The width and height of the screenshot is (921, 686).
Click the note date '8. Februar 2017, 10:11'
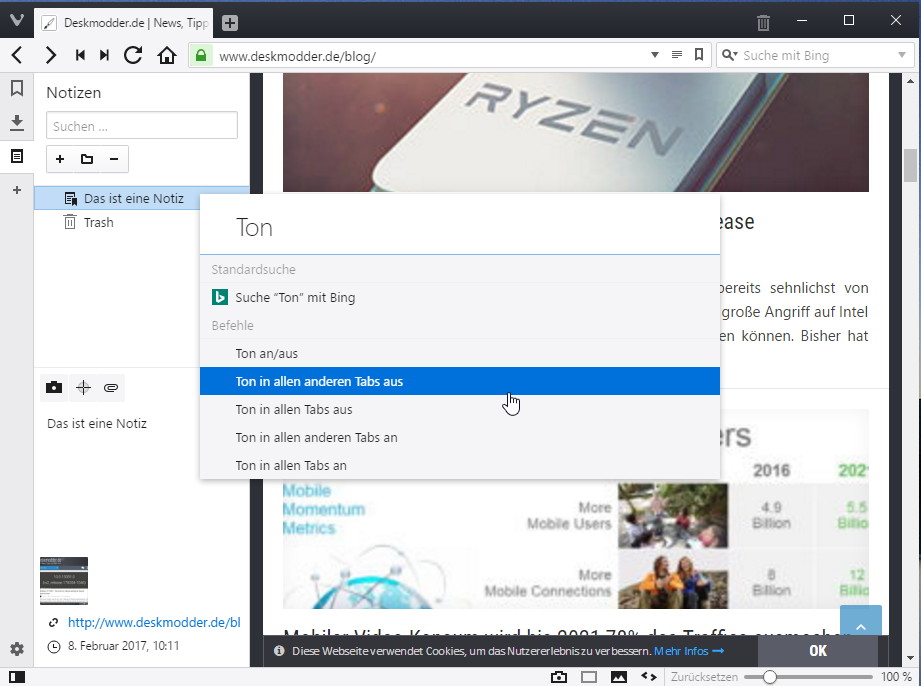tap(123, 646)
